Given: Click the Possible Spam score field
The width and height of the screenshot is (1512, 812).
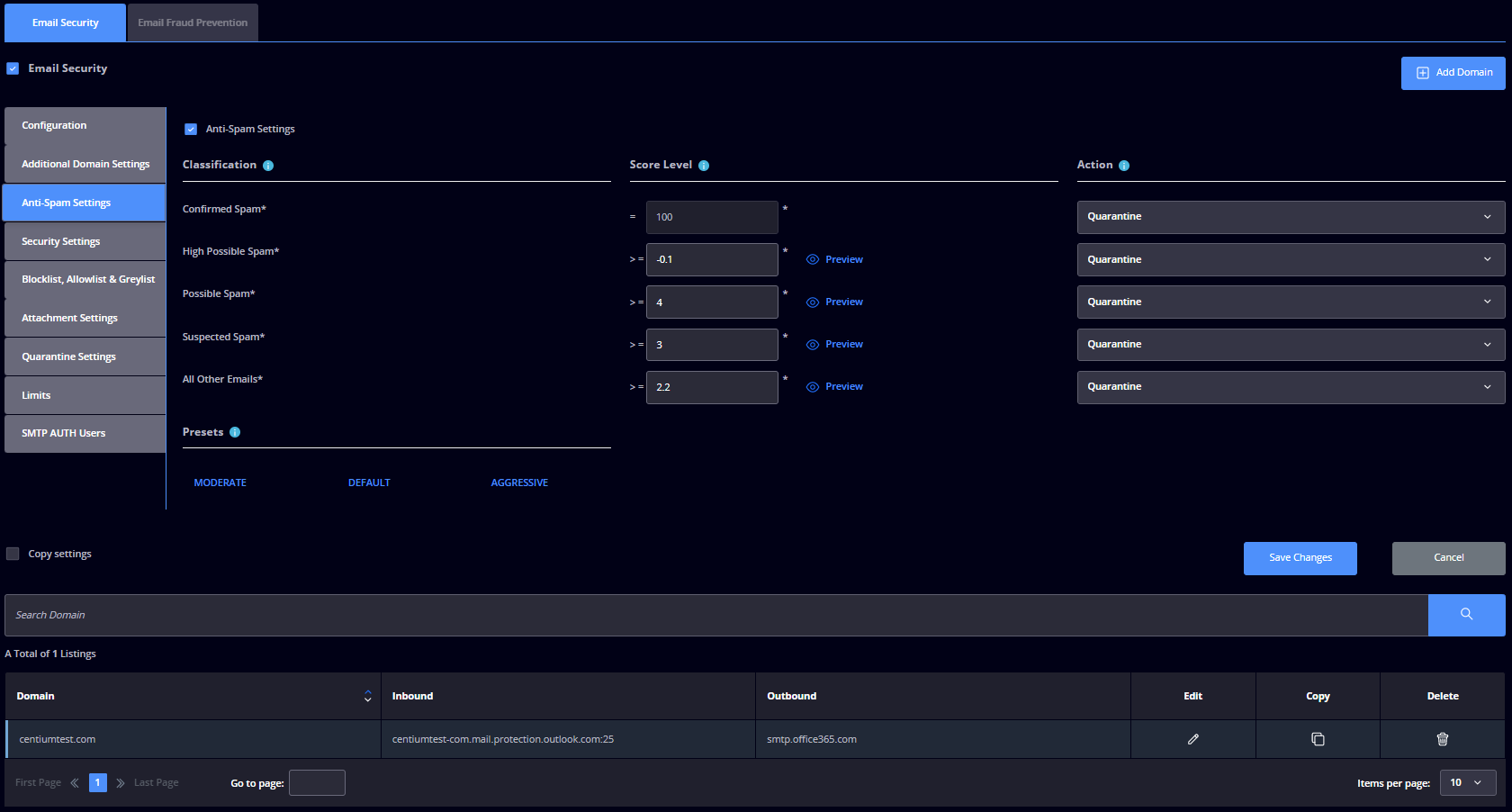Looking at the screenshot, I should click(712, 302).
